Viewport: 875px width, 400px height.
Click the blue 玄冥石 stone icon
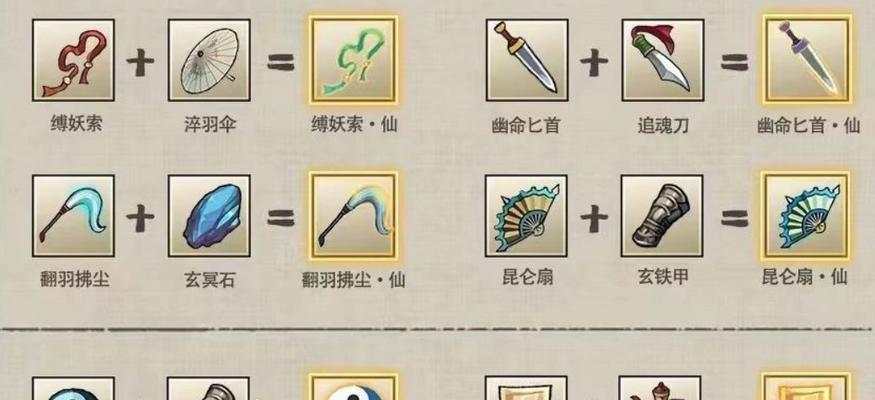[209, 216]
